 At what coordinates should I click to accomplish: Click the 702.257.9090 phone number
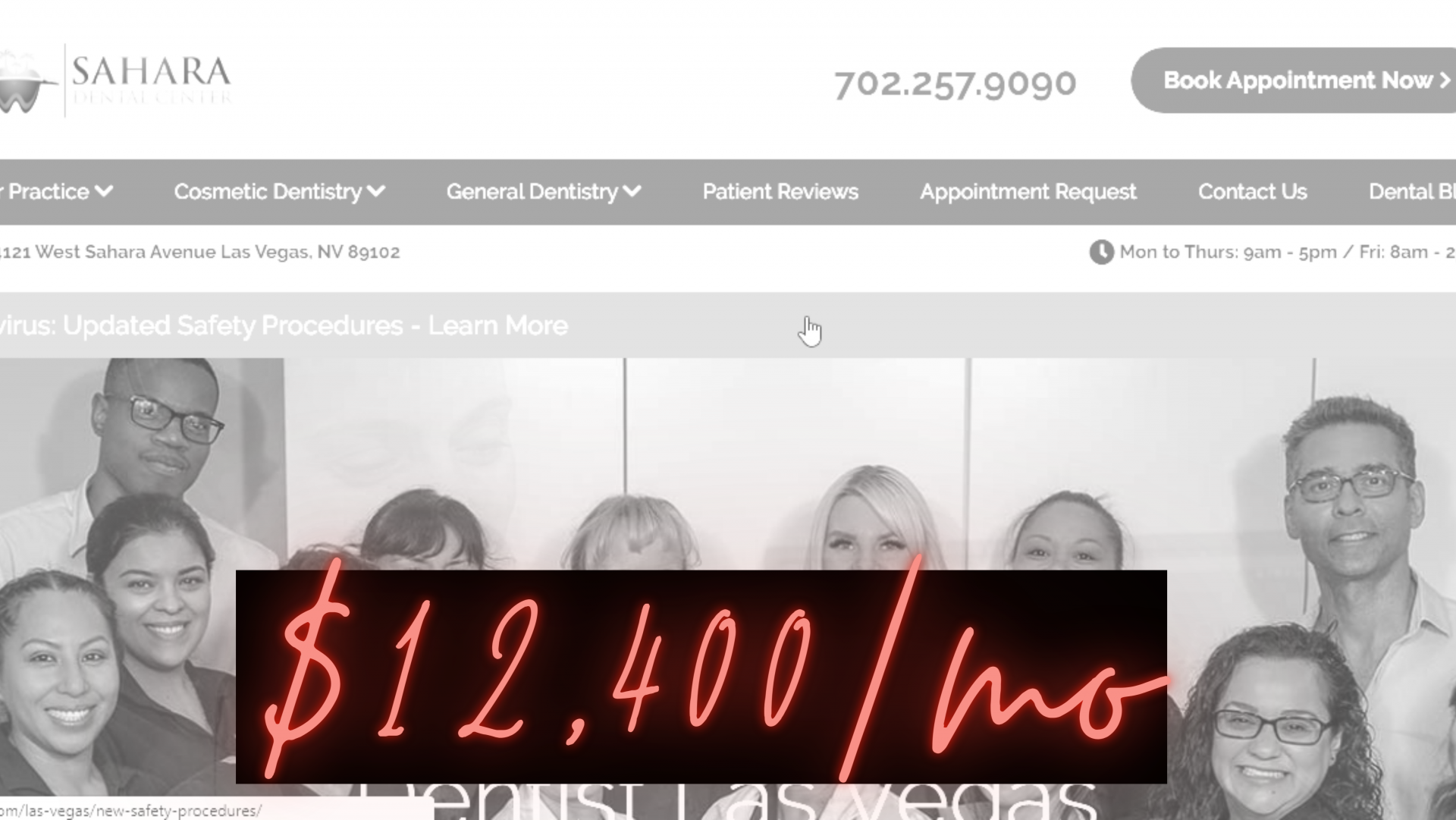(955, 83)
